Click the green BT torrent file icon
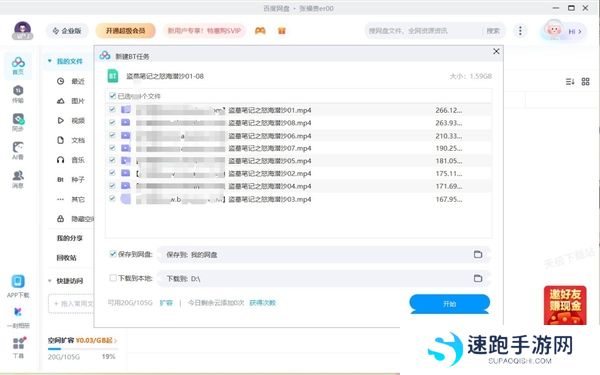The width and height of the screenshot is (600, 375). (112, 76)
